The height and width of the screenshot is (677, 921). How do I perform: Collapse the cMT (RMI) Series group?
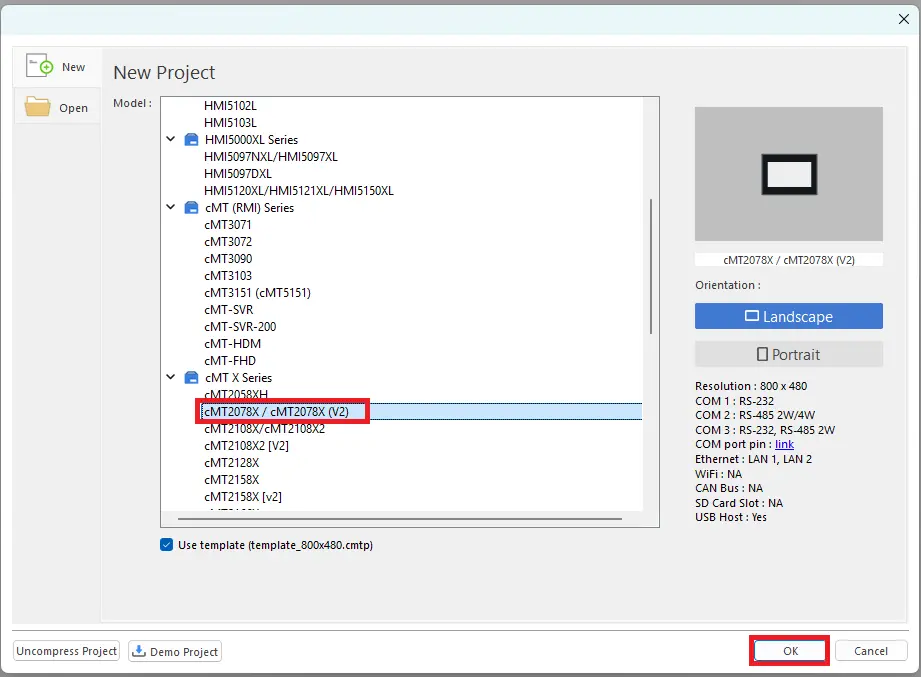[170, 207]
